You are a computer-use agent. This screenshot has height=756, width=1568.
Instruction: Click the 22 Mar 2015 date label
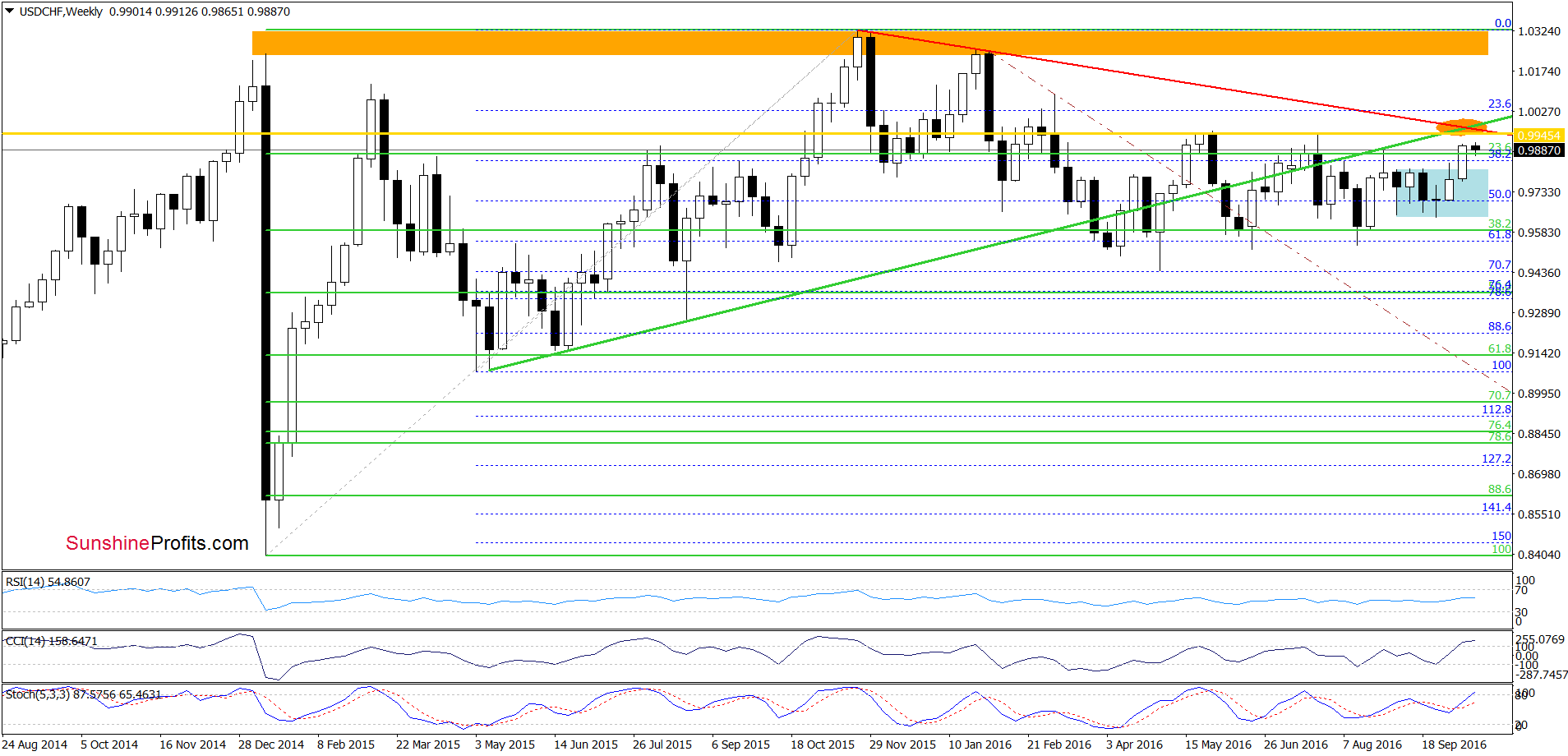(x=428, y=744)
